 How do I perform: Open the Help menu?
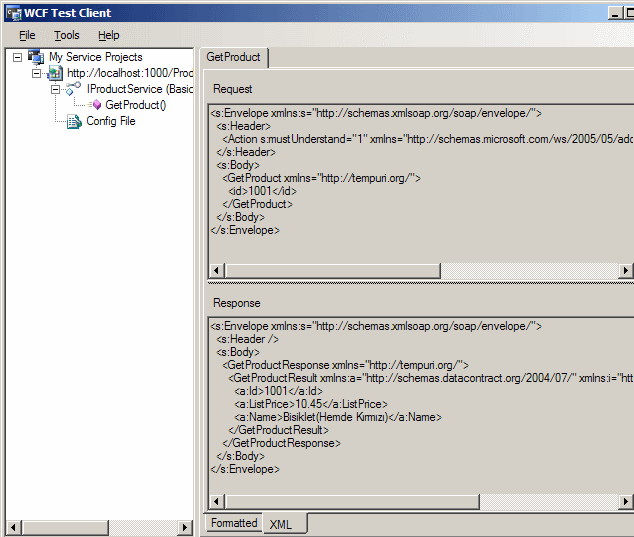pos(108,35)
